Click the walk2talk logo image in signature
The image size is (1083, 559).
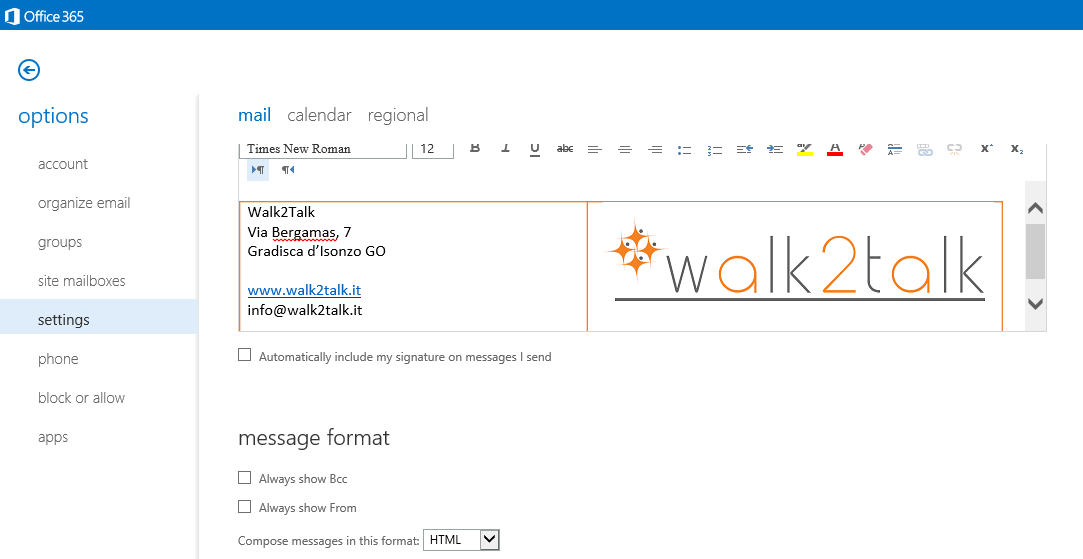click(795, 261)
